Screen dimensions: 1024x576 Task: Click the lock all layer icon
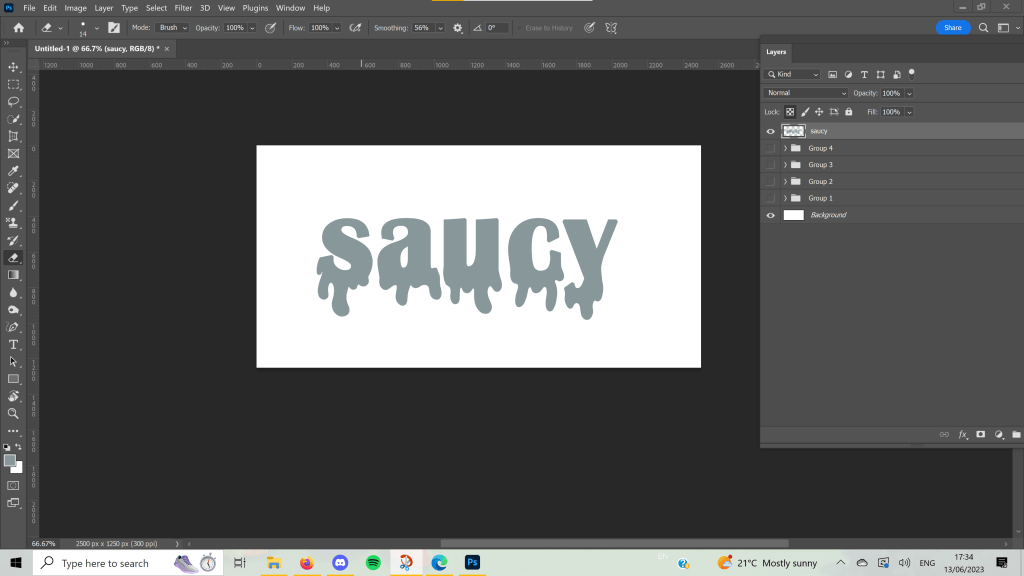849,112
